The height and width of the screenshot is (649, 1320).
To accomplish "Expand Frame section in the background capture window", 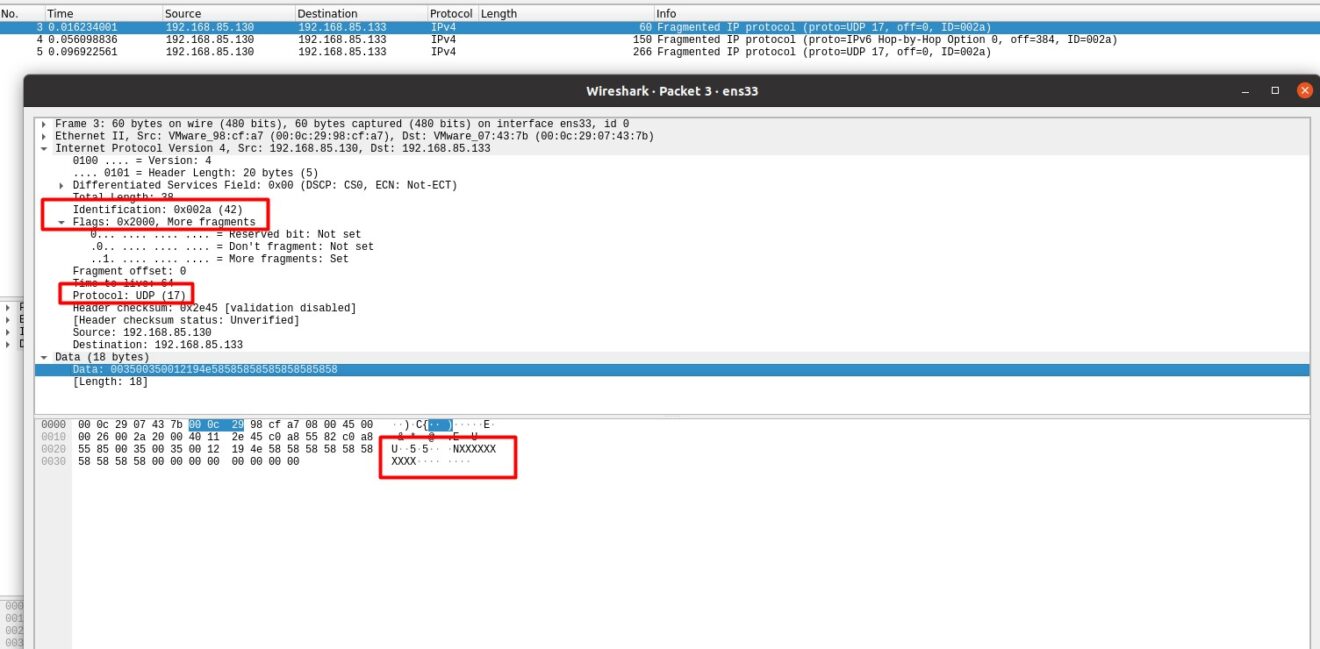I will coord(10,307).
